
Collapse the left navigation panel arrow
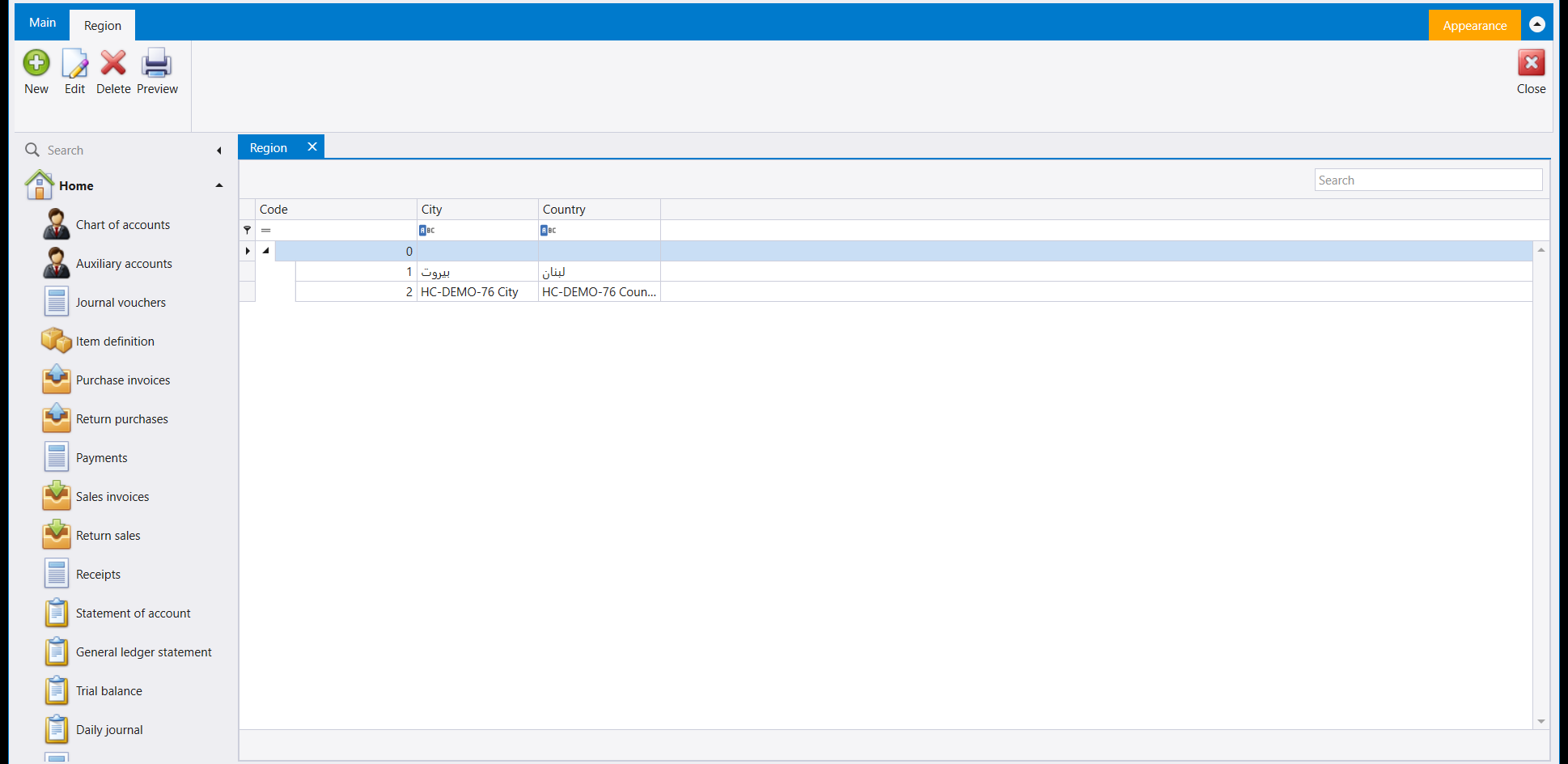219,151
